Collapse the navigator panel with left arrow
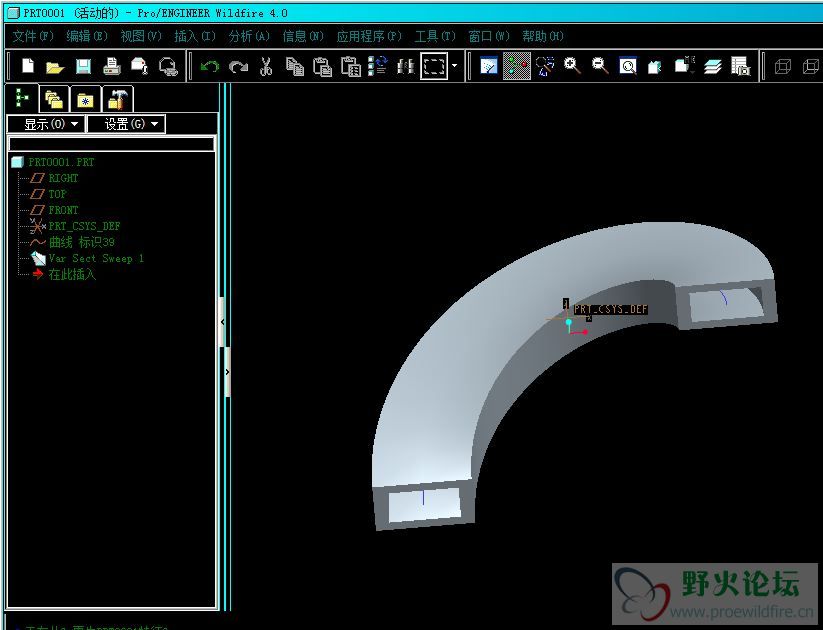Screen dimensions: 823x630 222,322
